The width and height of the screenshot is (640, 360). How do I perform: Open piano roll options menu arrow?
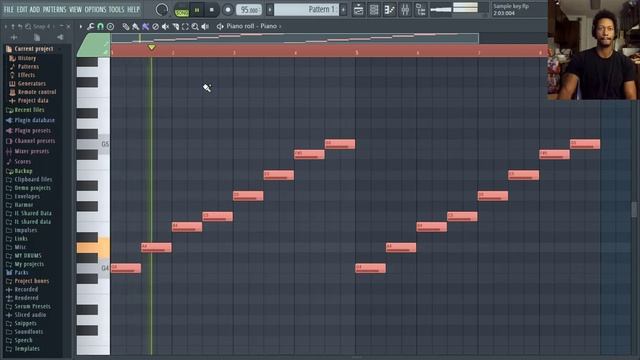pyautogui.click(x=81, y=27)
